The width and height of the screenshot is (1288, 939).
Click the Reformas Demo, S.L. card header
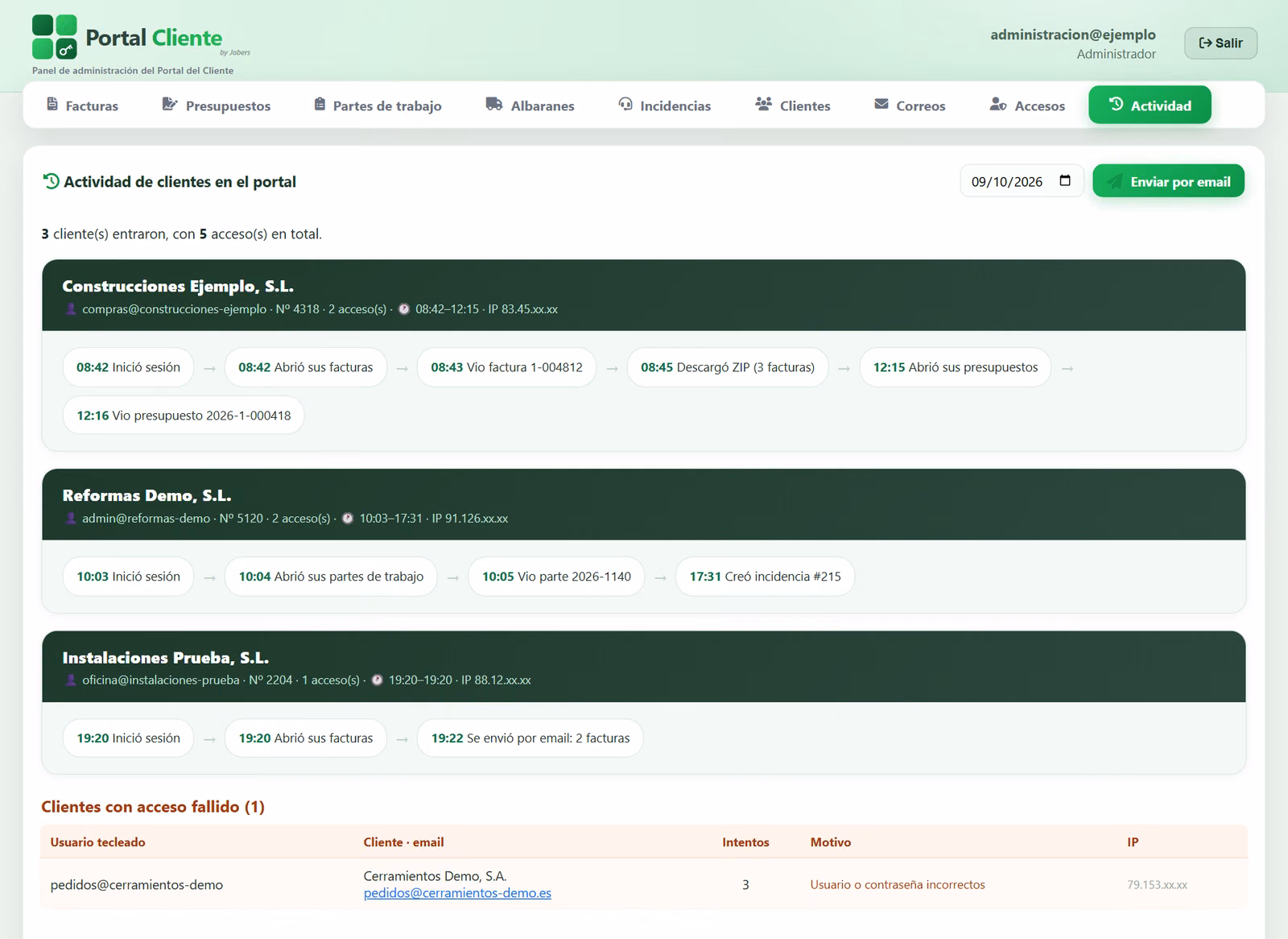[643, 505]
